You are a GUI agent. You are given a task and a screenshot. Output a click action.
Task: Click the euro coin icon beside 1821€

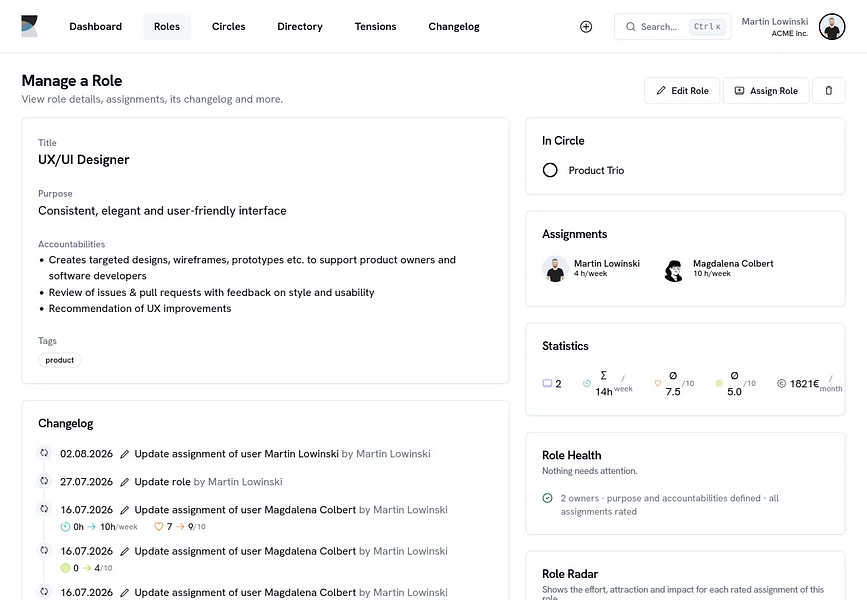781,383
